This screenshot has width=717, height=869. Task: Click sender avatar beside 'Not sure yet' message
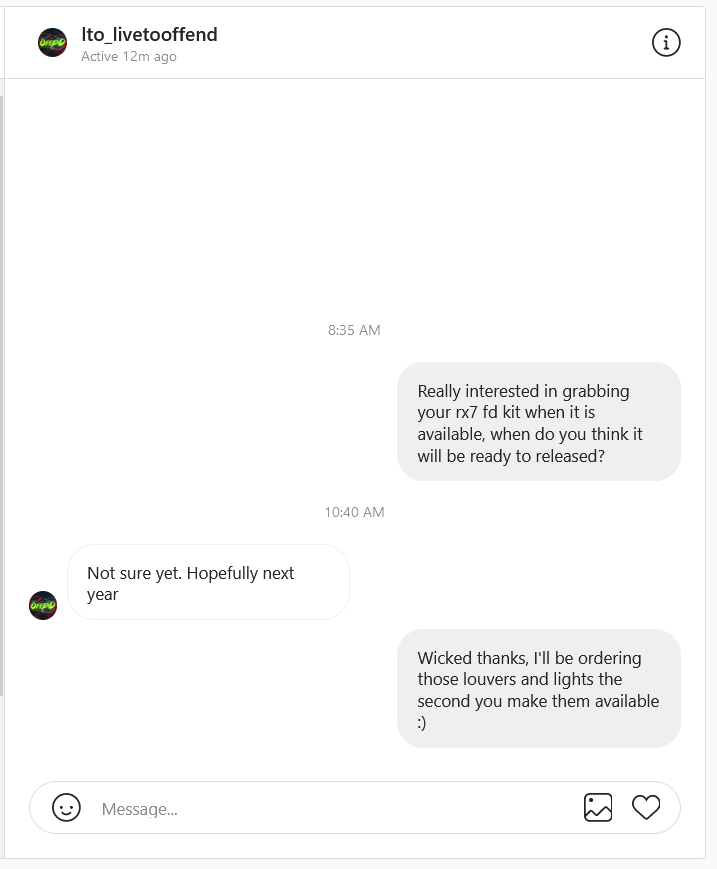[43, 605]
